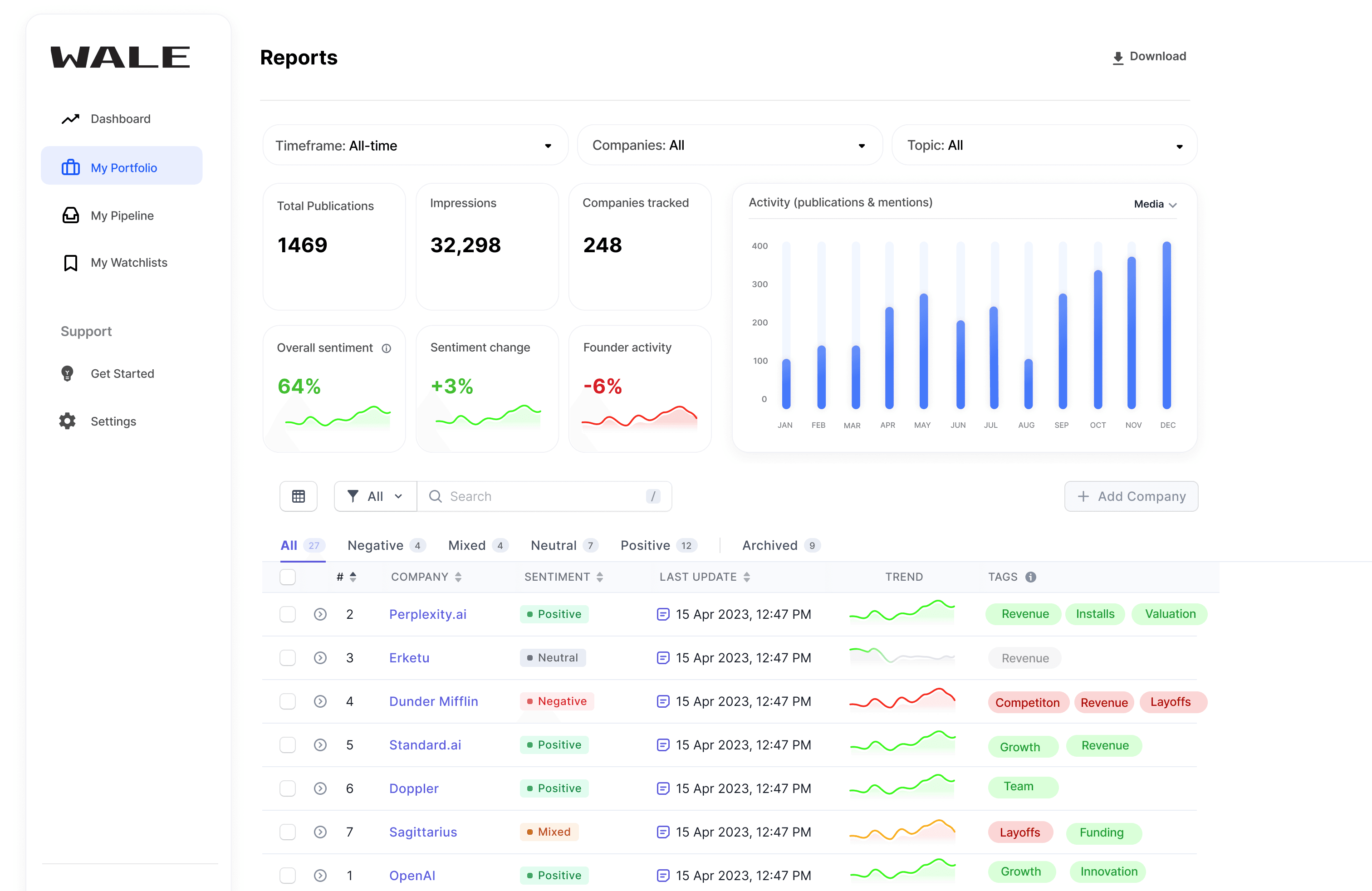
Task: Click the My Pipeline inbox icon
Action: coord(70,215)
